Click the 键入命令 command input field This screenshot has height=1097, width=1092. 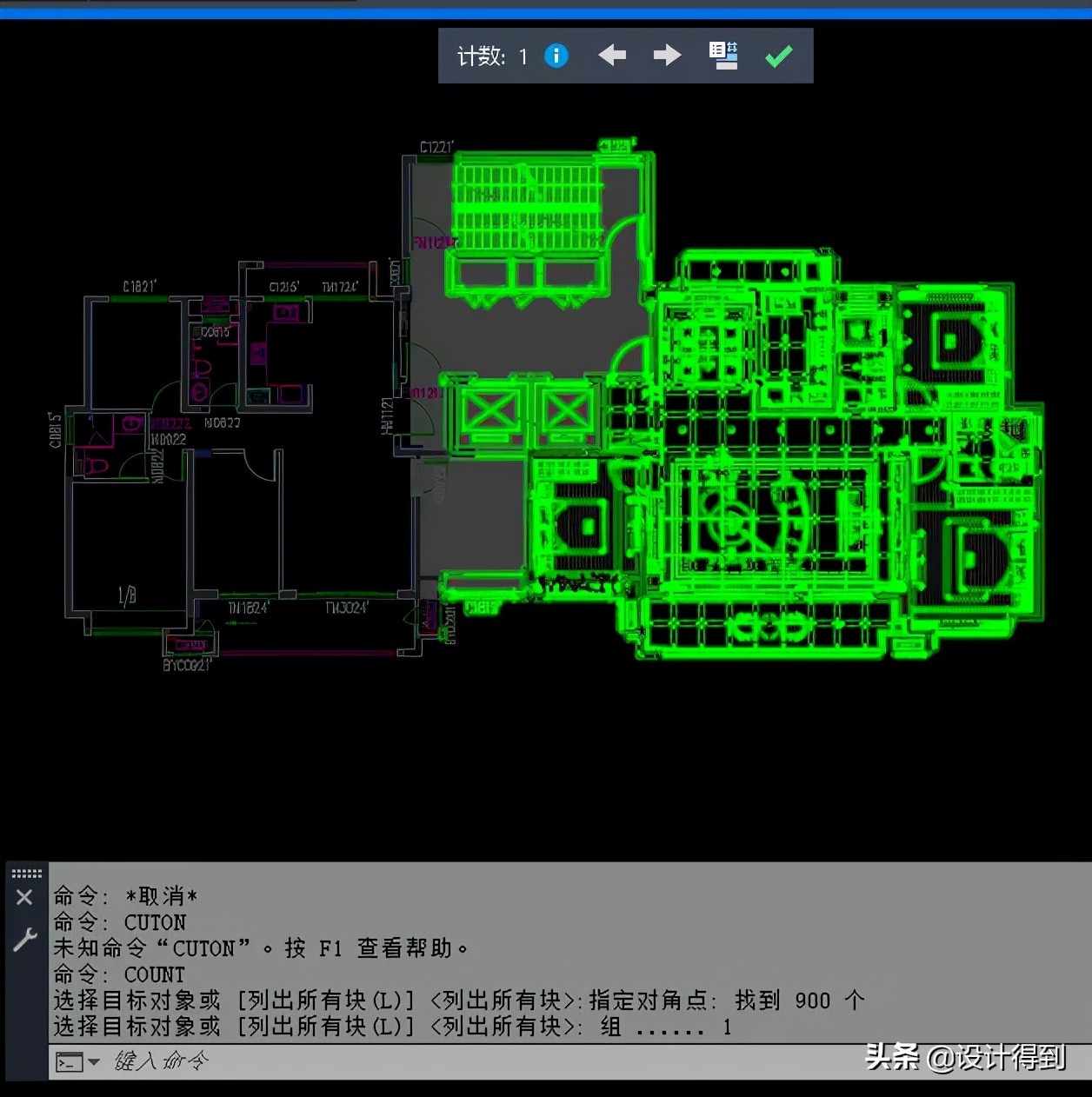[435, 1061]
